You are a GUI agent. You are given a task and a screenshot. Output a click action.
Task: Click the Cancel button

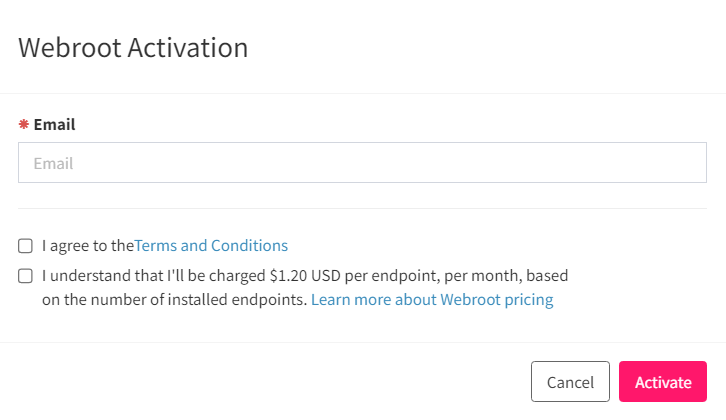click(570, 382)
